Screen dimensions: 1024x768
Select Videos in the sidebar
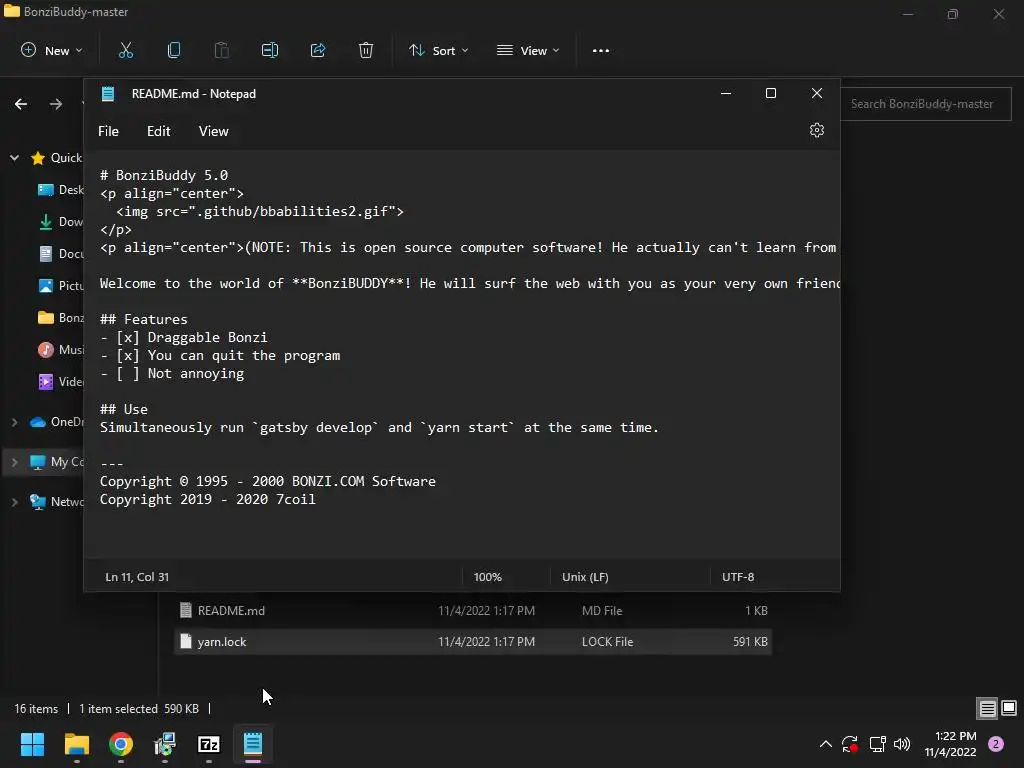point(61,382)
